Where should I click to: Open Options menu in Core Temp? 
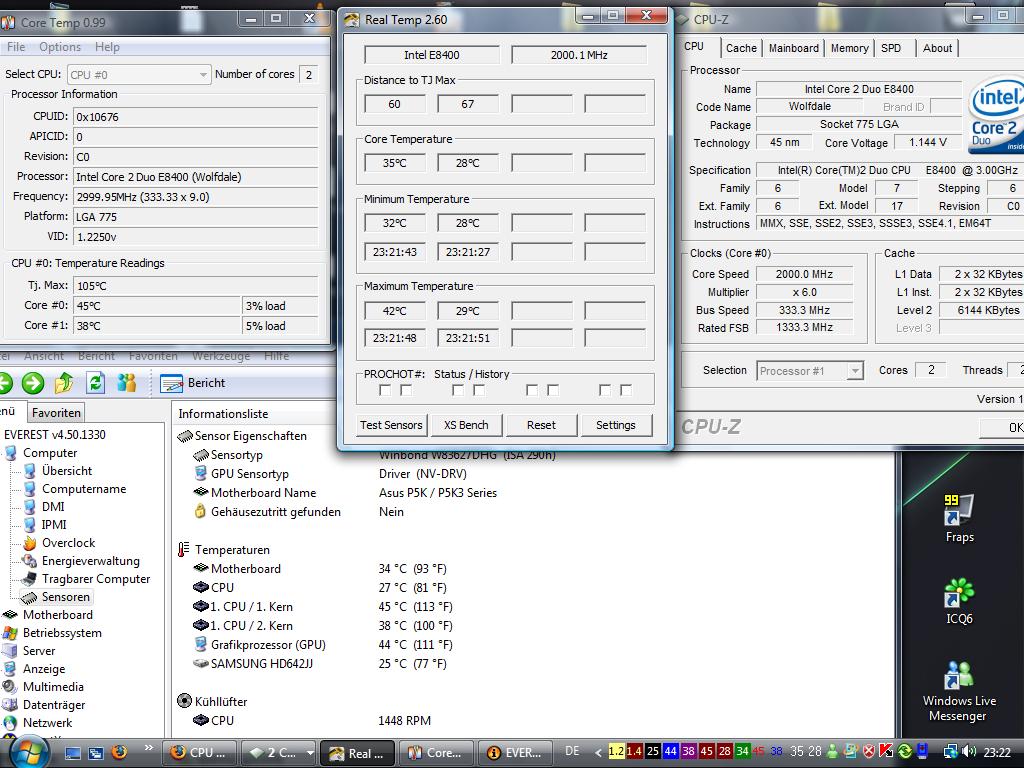pos(60,47)
